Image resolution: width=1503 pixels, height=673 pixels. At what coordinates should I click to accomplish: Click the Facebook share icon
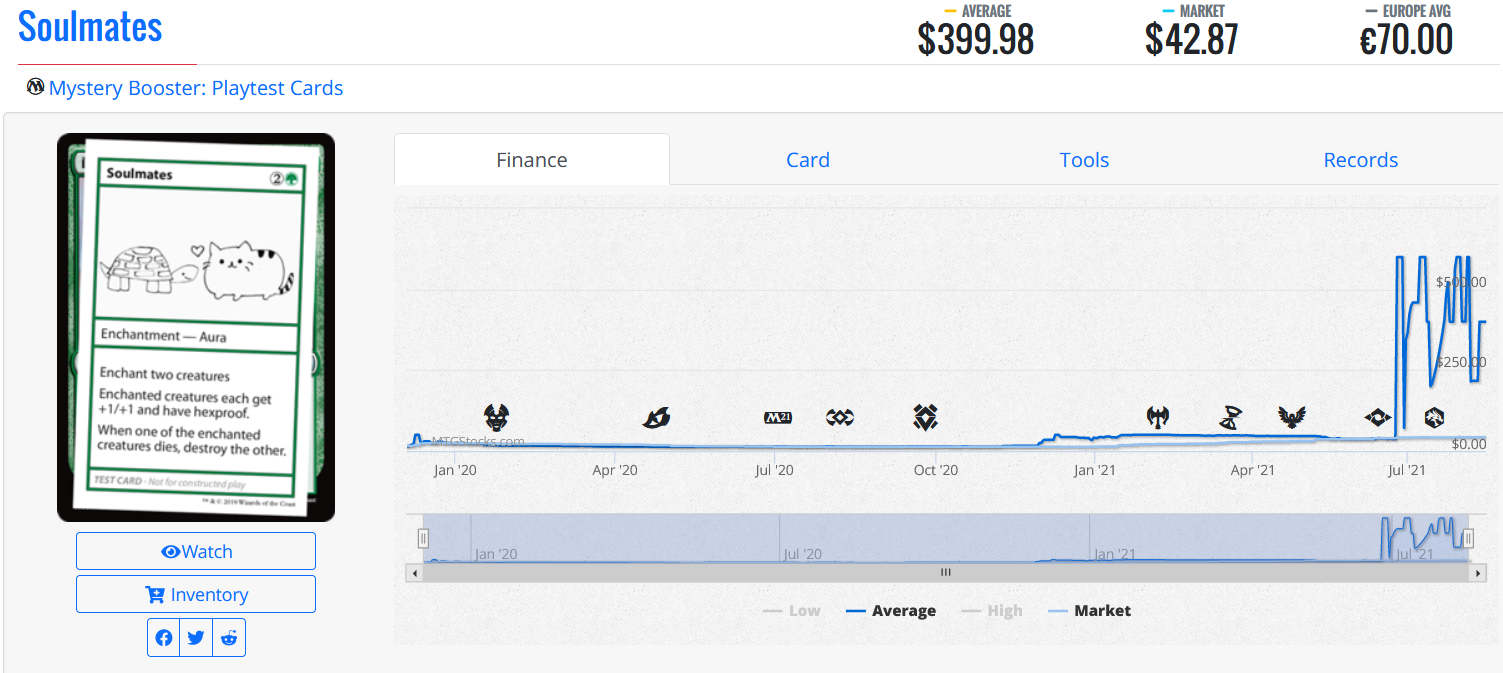pos(164,638)
